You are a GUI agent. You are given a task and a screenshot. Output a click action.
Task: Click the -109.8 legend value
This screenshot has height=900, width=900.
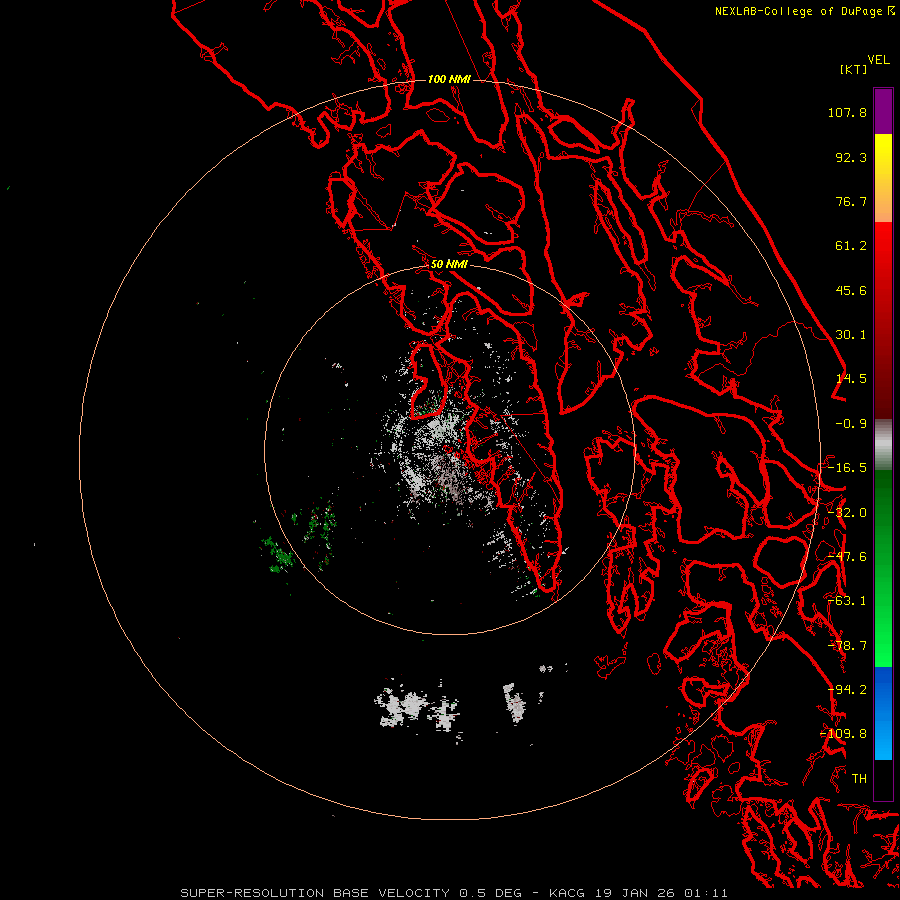coord(844,734)
